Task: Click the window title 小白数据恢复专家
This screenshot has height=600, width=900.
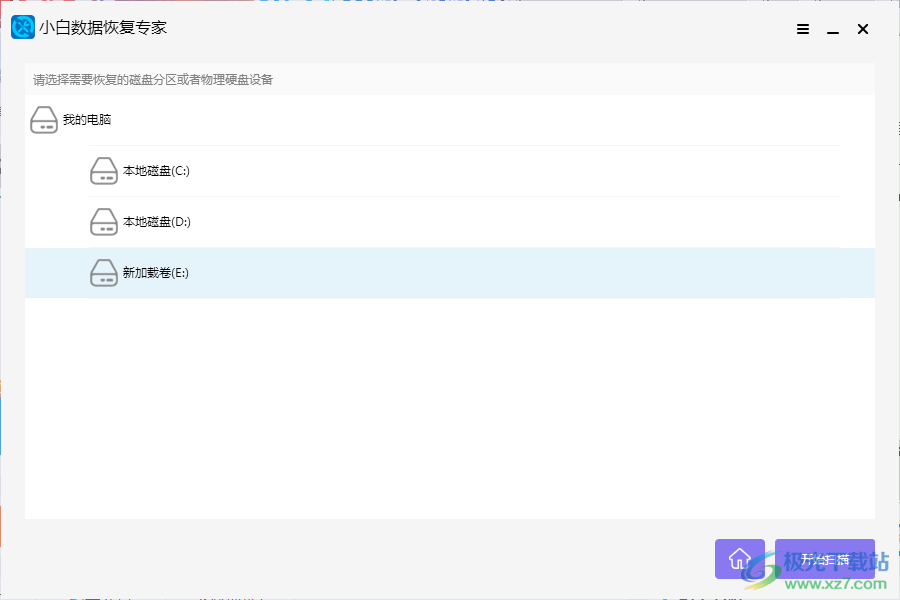Action: click(103, 28)
